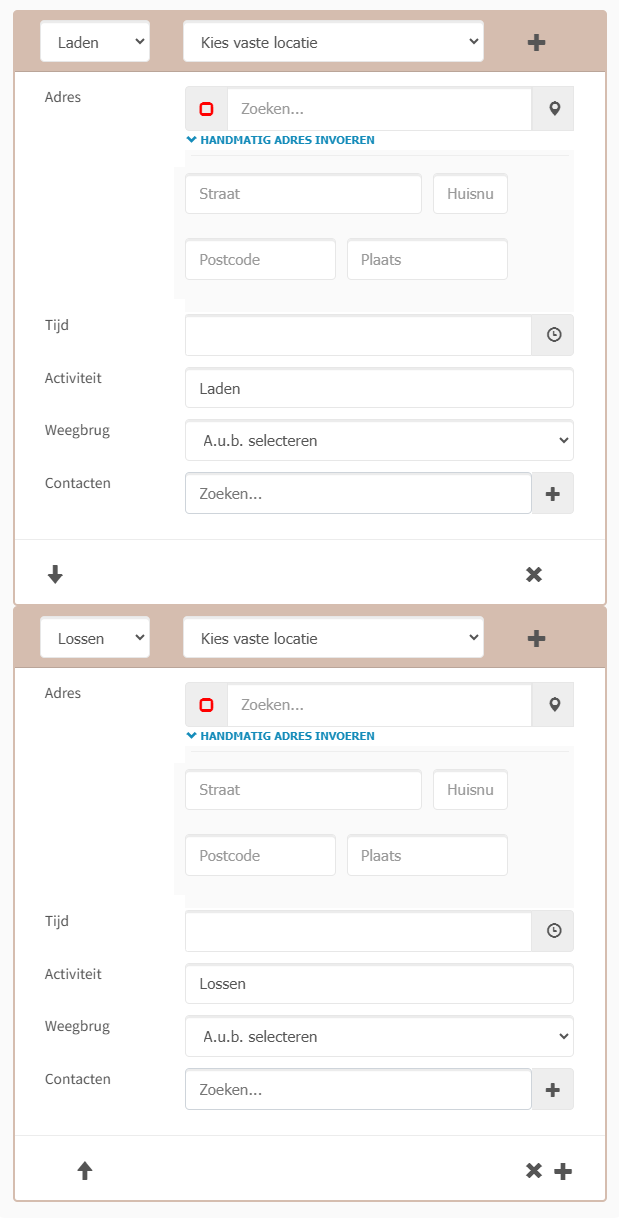
Task: Click Activiteit field containing Lossen
Action: click(x=379, y=984)
